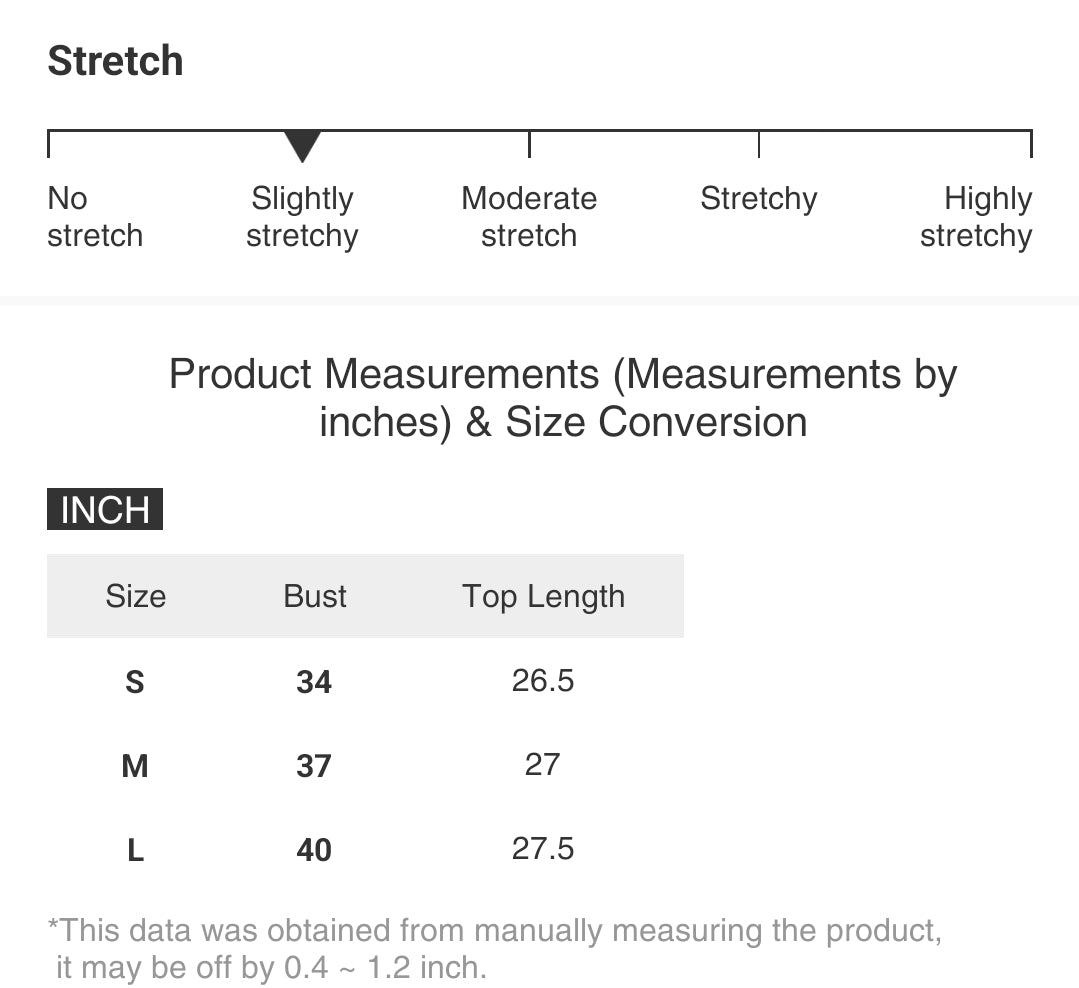
Task: Click the Bust column header
Action: [x=315, y=596]
